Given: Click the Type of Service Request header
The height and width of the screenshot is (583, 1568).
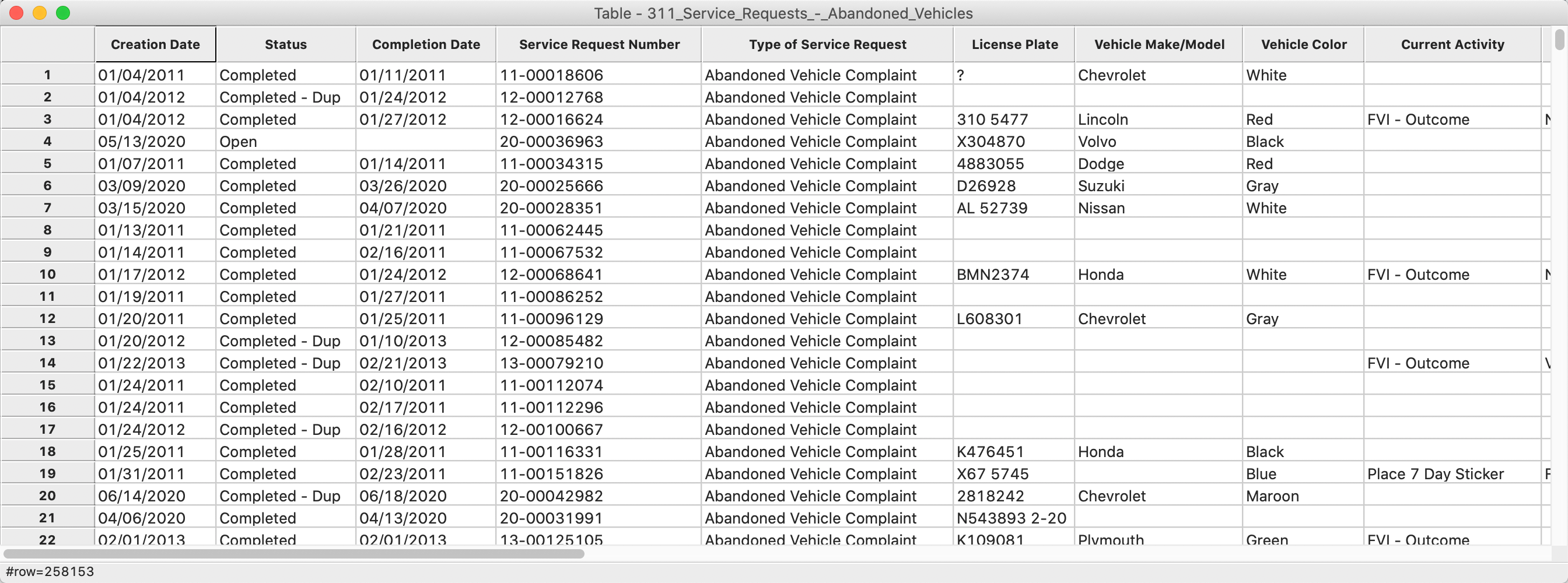Looking at the screenshot, I should click(x=827, y=44).
